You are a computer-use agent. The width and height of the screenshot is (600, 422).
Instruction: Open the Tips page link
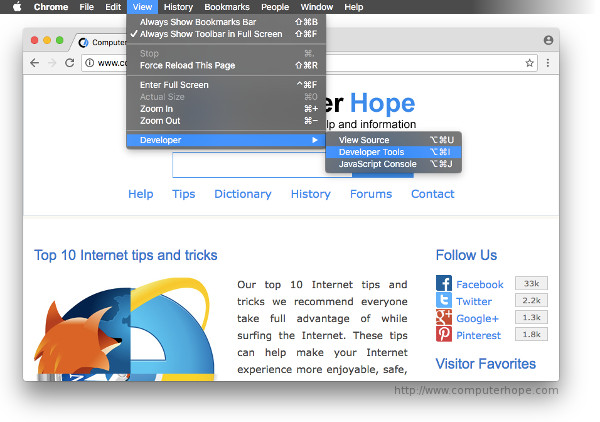184,194
